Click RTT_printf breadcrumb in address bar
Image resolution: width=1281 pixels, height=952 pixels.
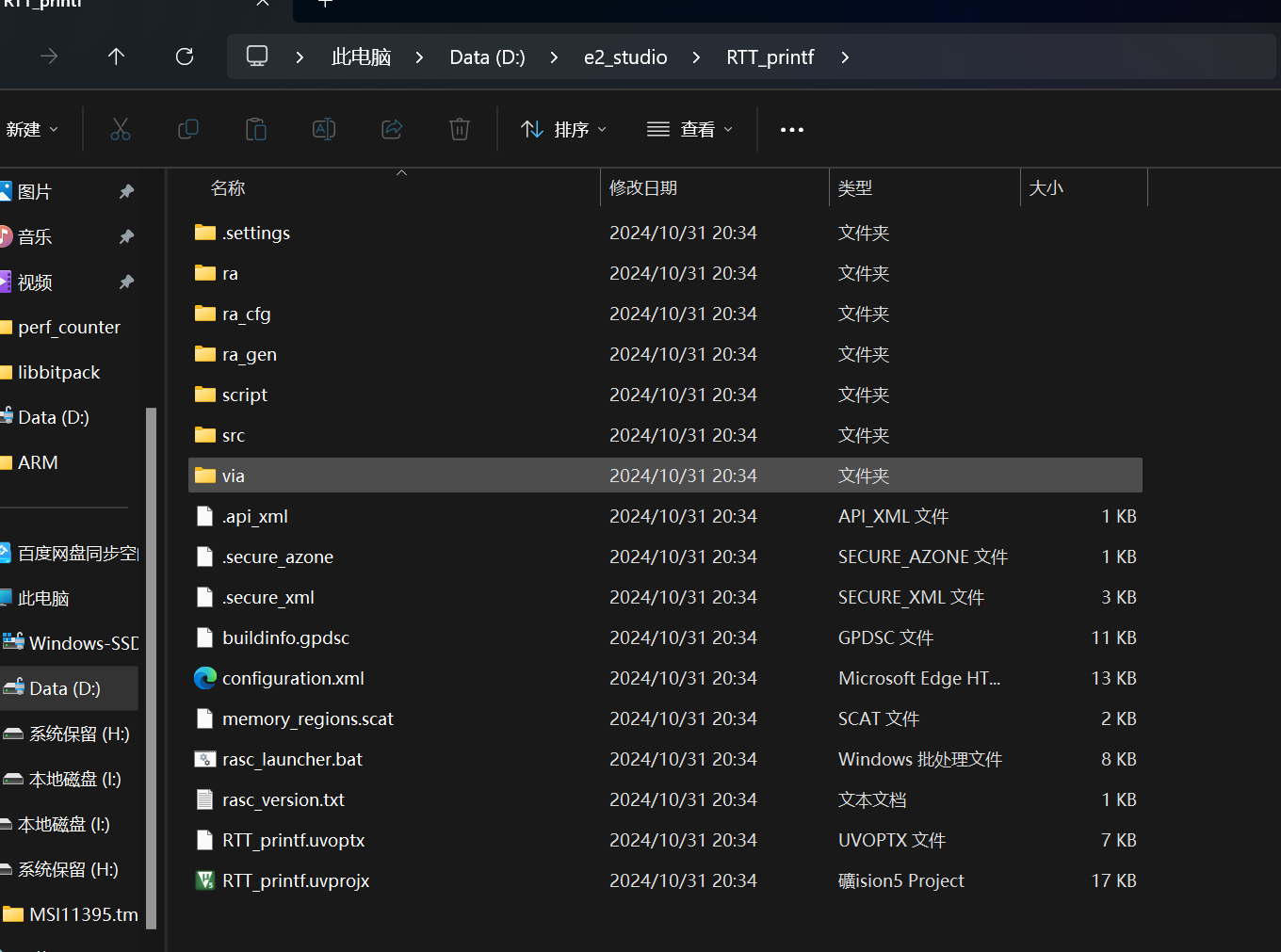pos(770,57)
